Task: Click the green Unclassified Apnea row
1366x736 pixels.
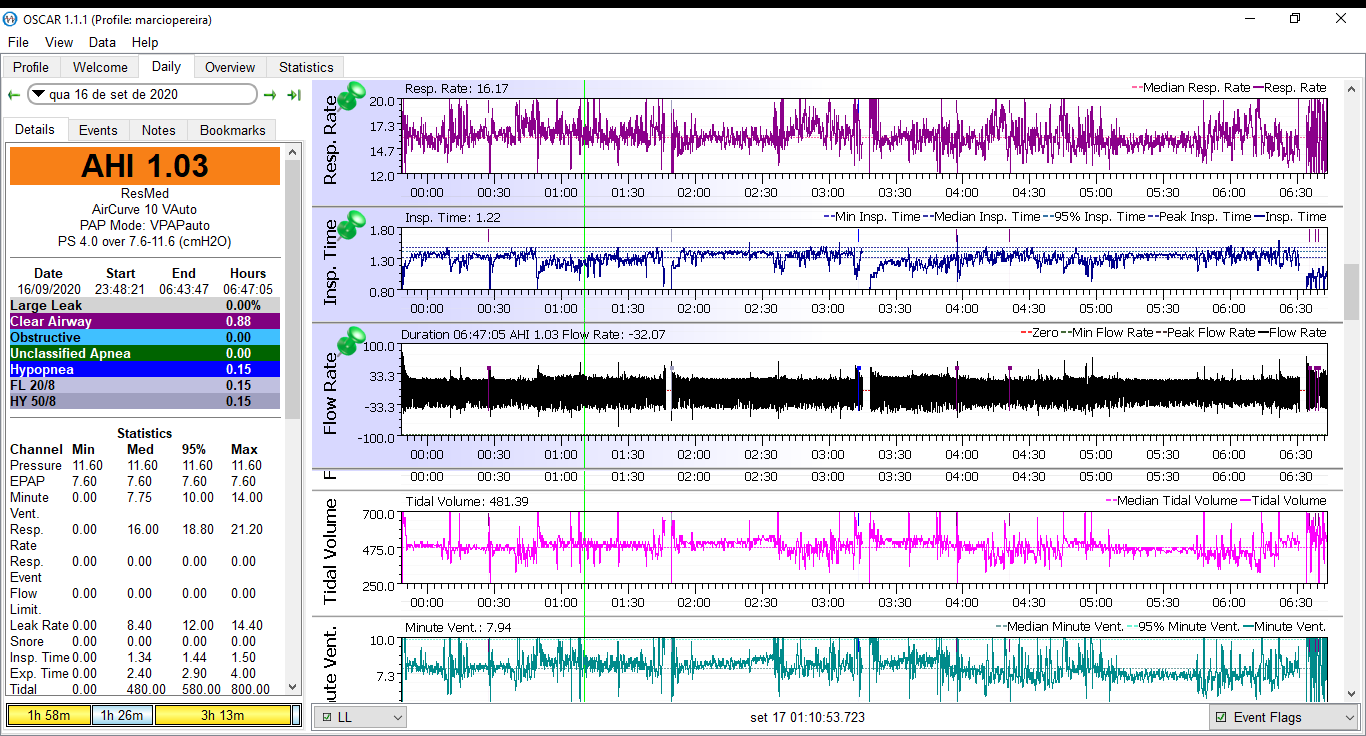Action: 145,353
